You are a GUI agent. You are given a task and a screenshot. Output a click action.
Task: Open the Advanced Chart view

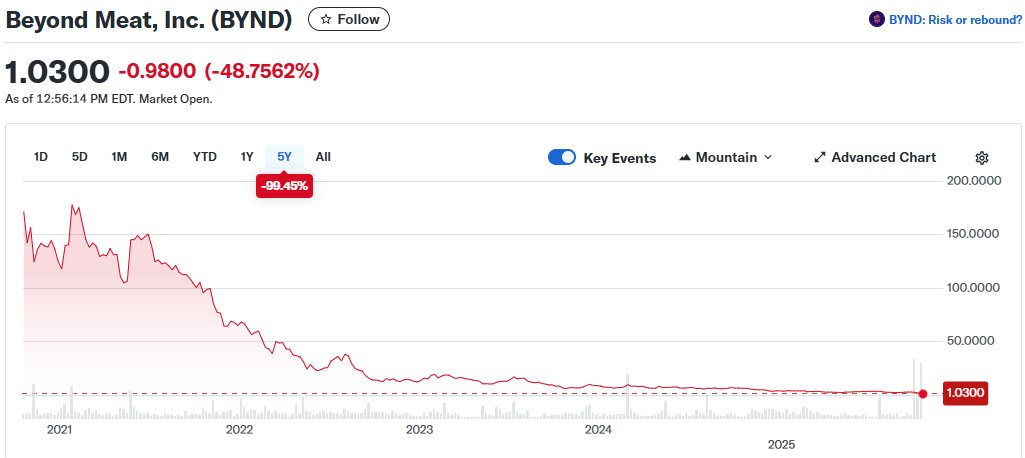click(883, 158)
